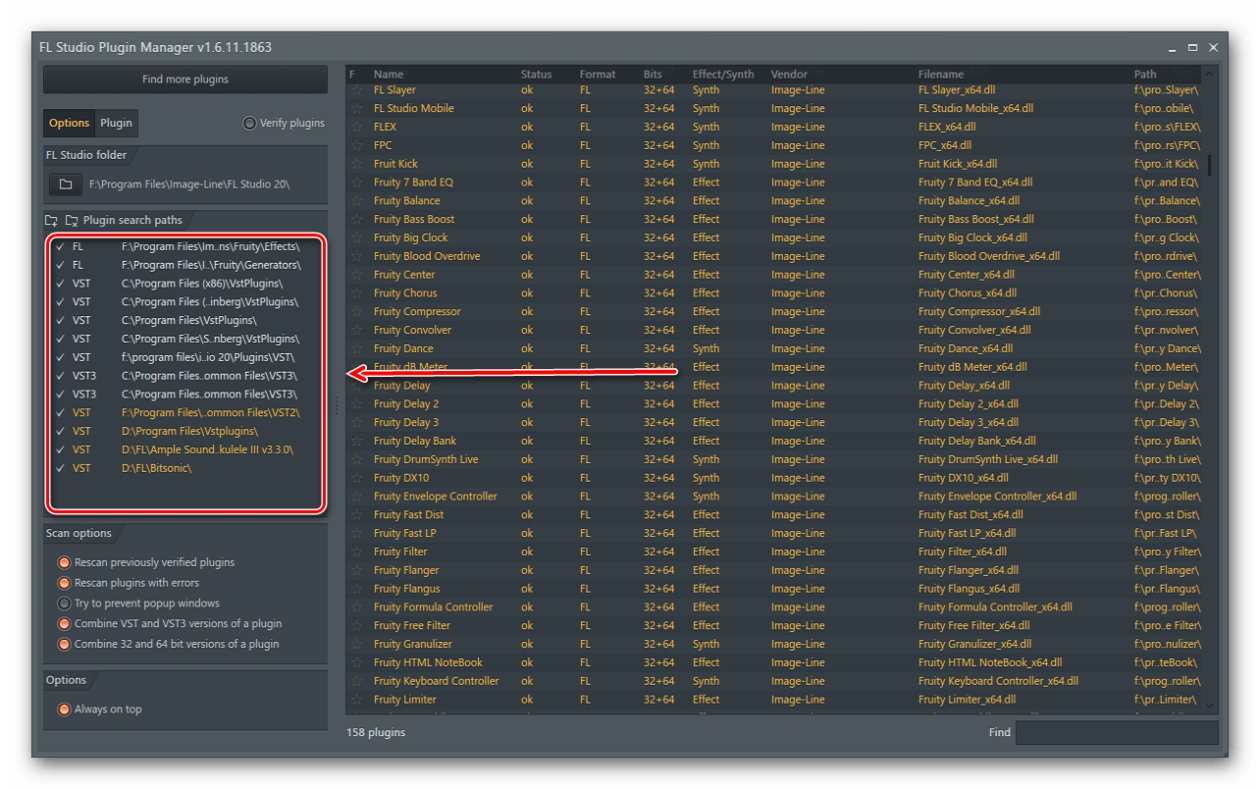The width and height of the screenshot is (1260, 789).
Task: Click the star next to Fruity Chorus
Action: click(356, 293)
